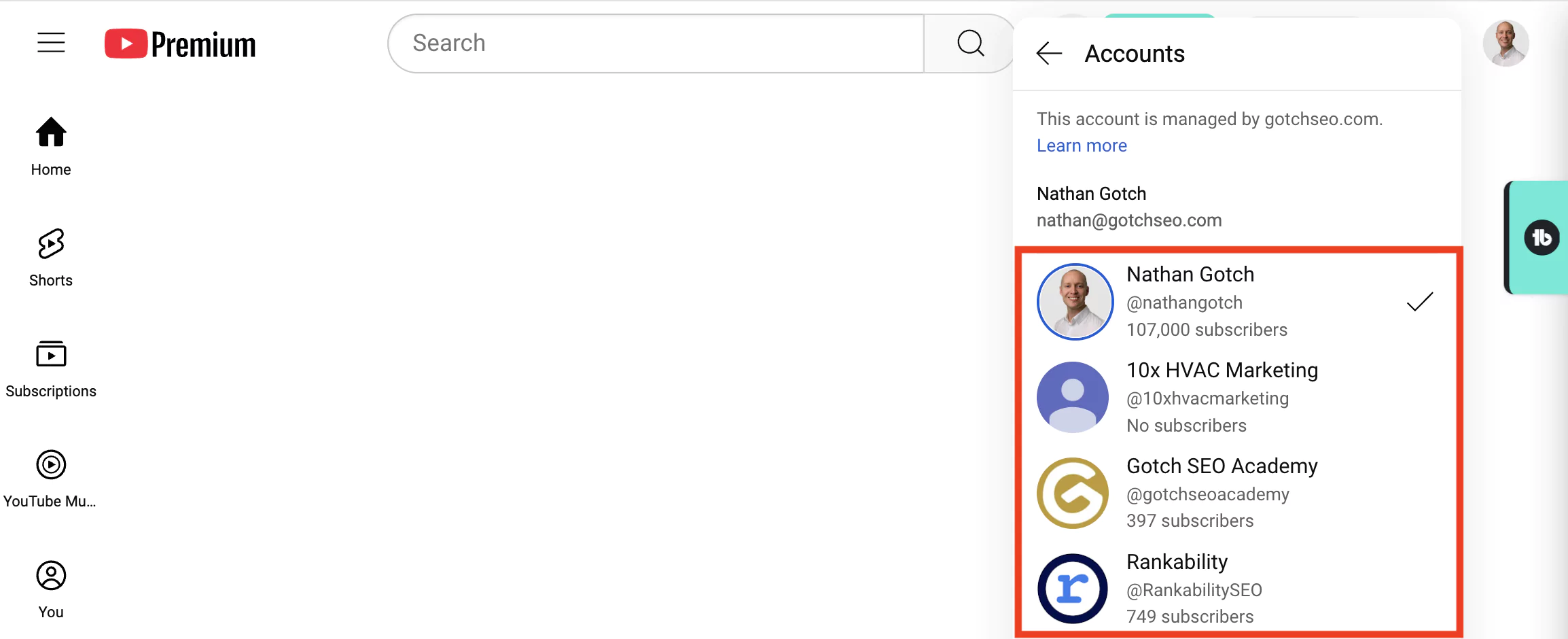The width and height of the screenshot is (1568, 639).
Task: Switch to Gotch SEO Academy channel
Action: point(1237,493)
